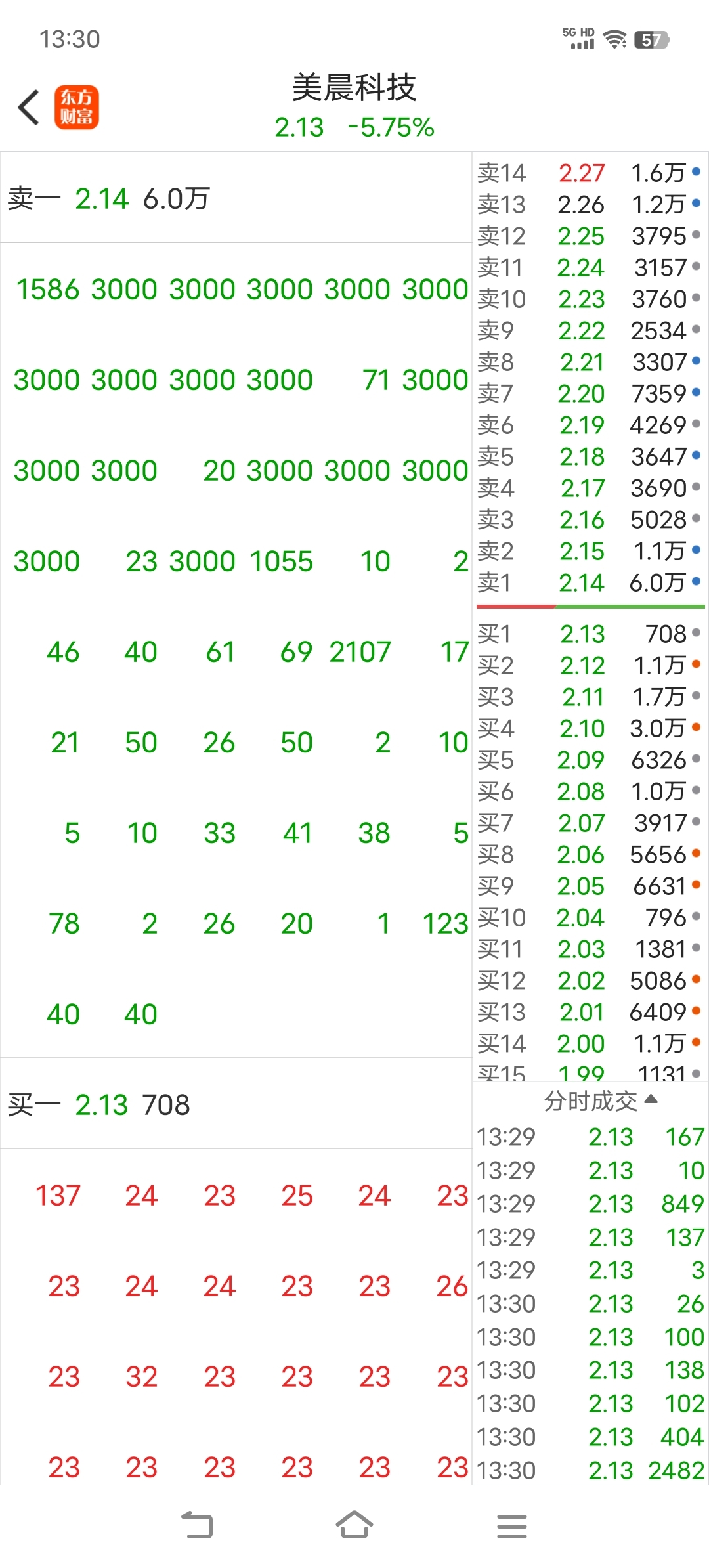This screenshot has width=709, height=1568.
Task: Select the 卖10 price 2.23
Action: [581, 299]
